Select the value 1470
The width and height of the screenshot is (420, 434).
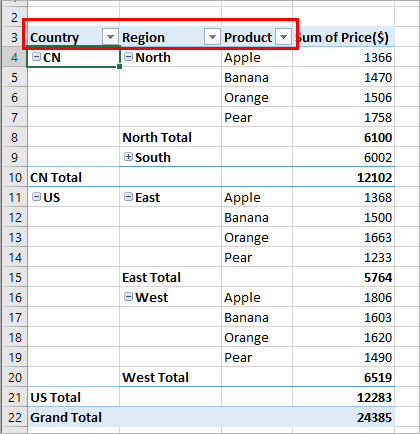tap(343, 77)
